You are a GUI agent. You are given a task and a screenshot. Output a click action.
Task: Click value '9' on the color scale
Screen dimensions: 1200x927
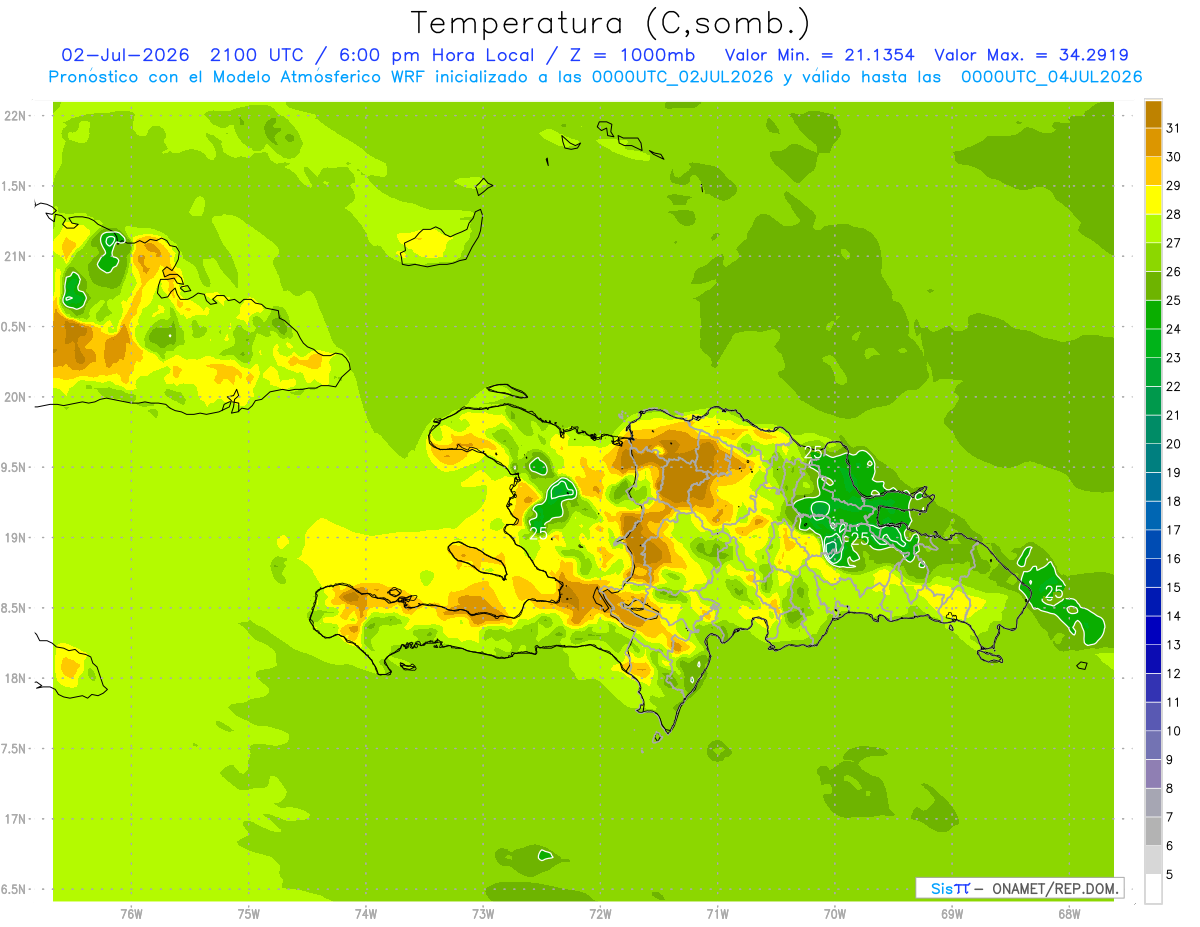1170,760
